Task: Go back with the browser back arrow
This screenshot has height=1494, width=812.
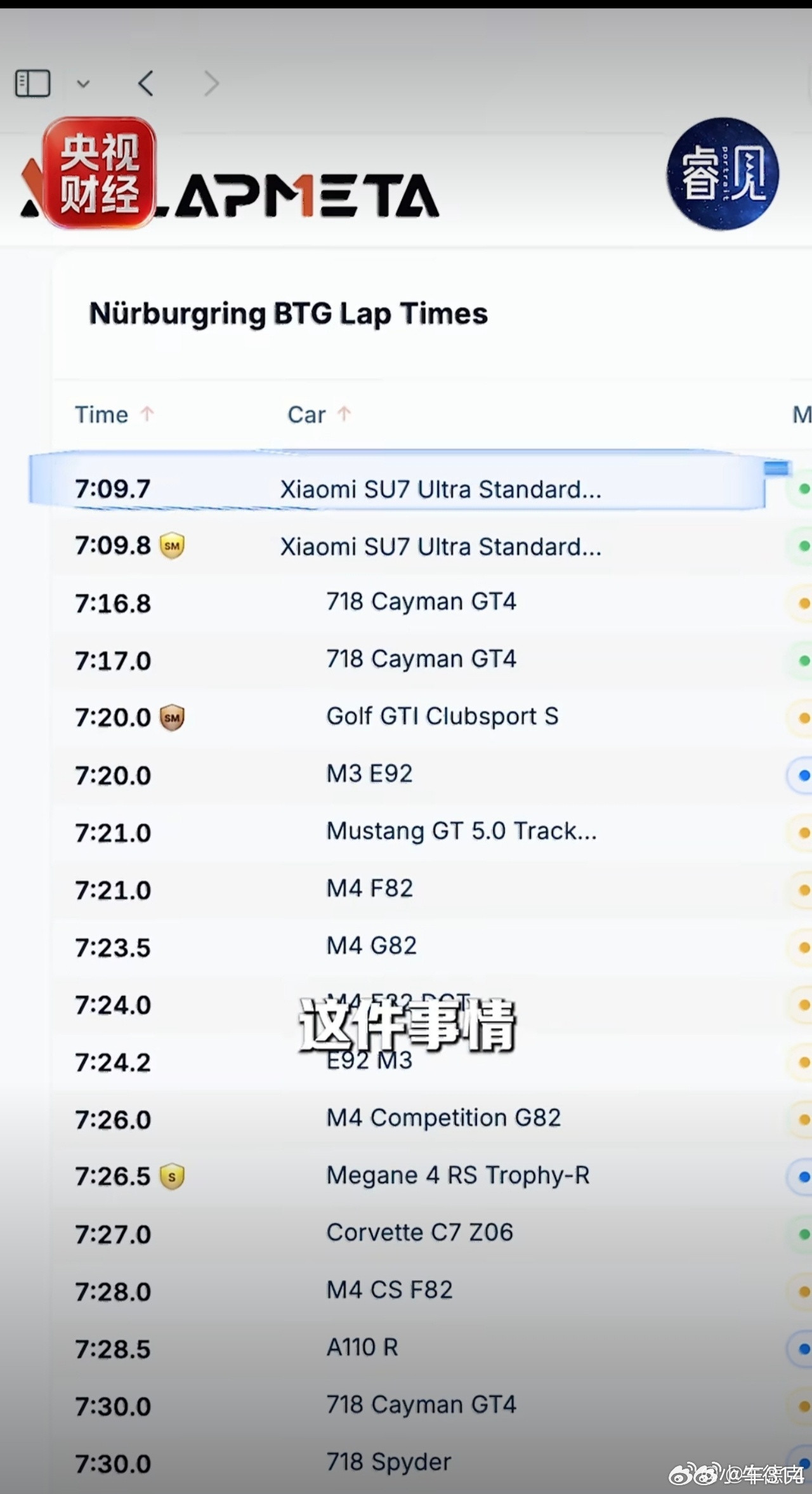Action: coord(146,83)
